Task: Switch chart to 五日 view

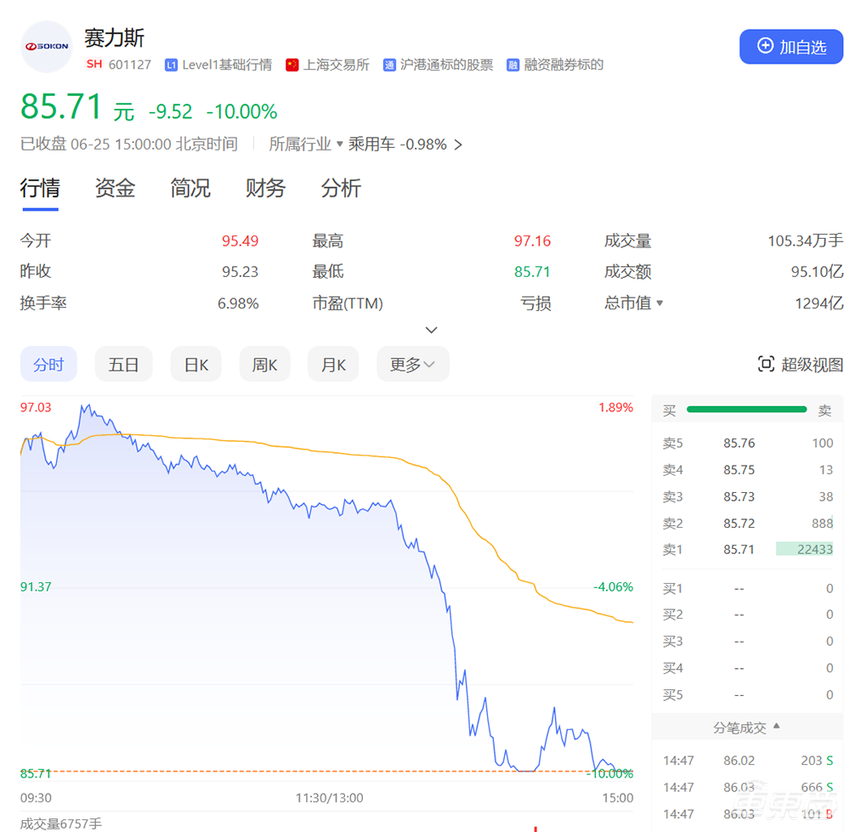Action: tap(123, 364)
